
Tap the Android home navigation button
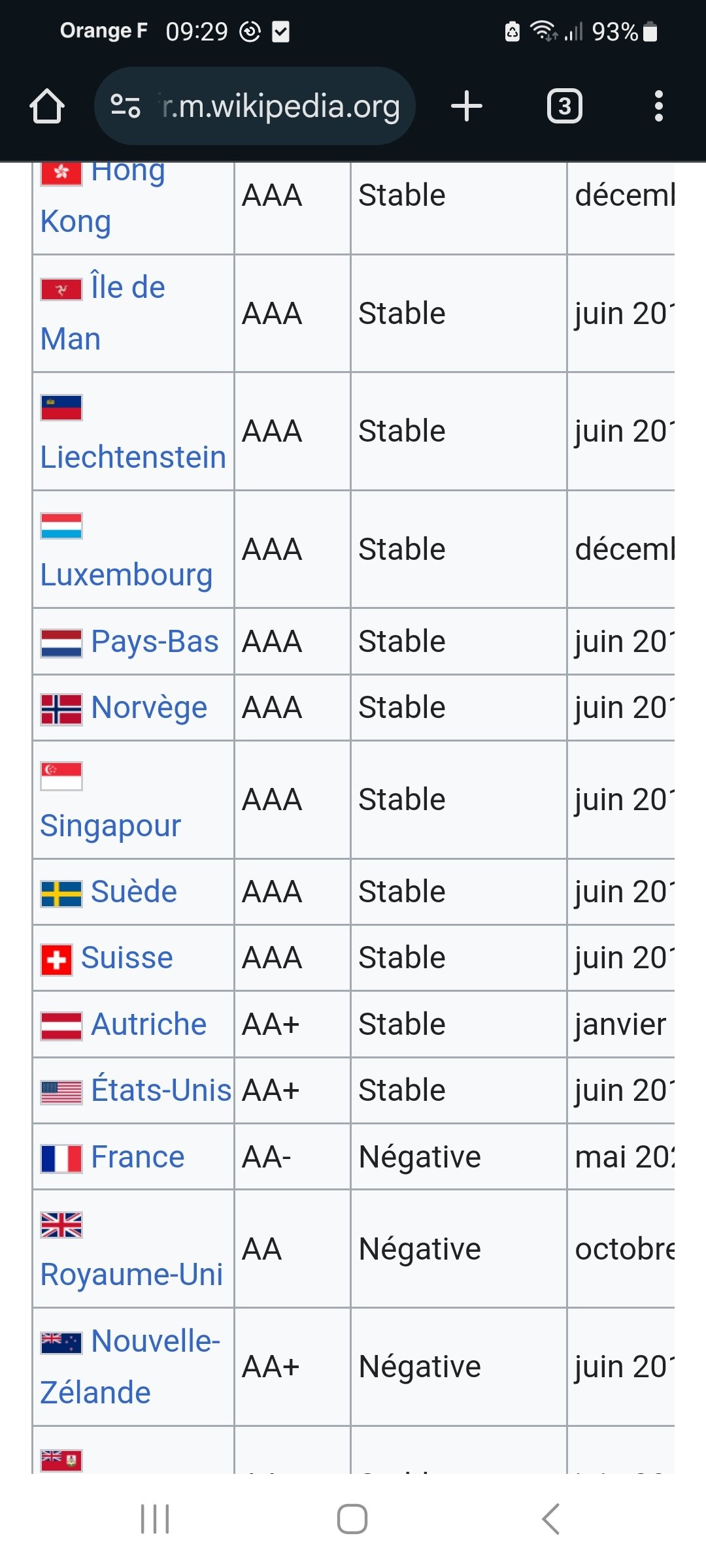pyautogui.click(x=352, y=1519)
